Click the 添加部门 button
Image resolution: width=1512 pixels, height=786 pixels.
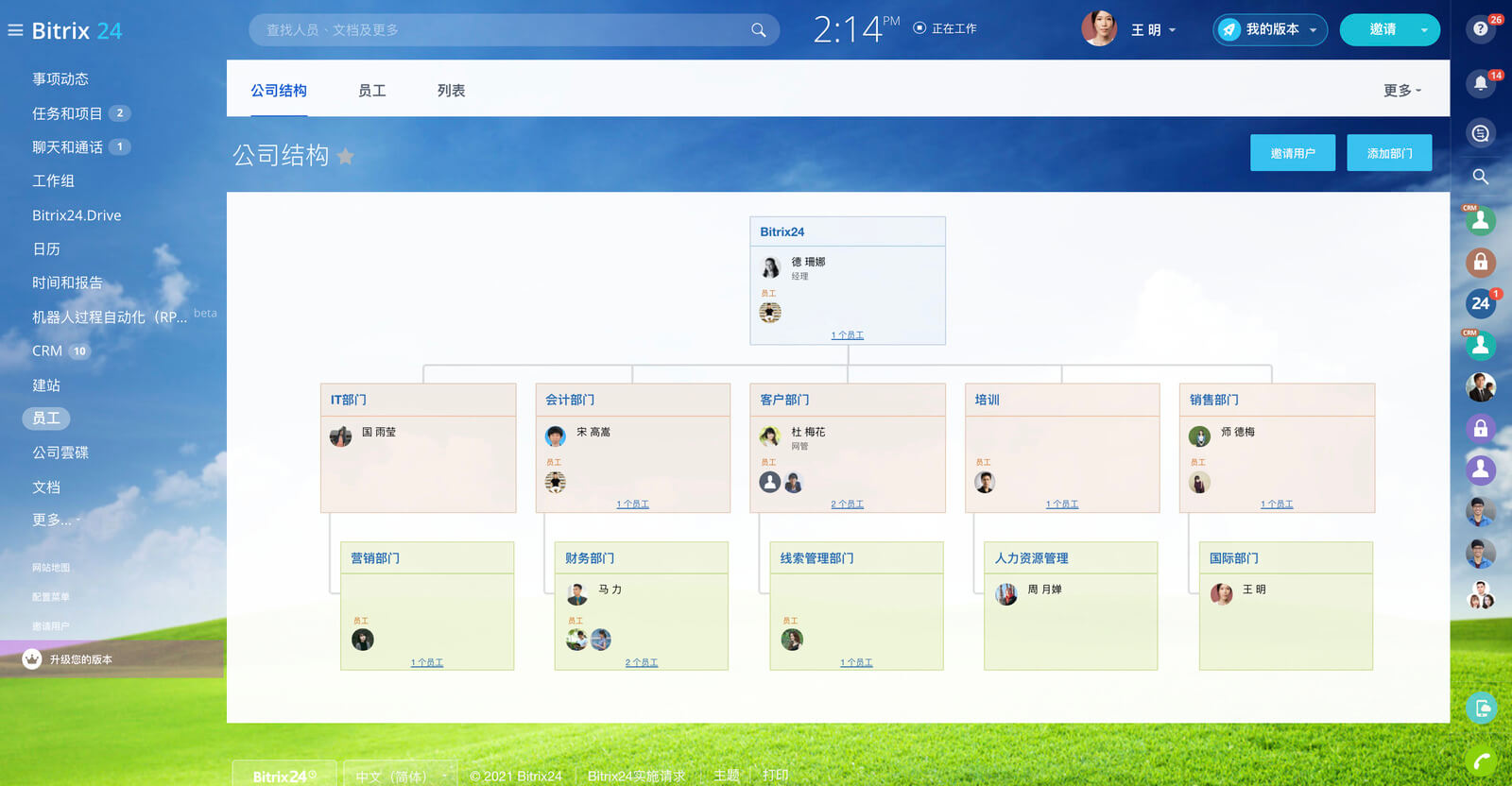[x=1389, y=153]
